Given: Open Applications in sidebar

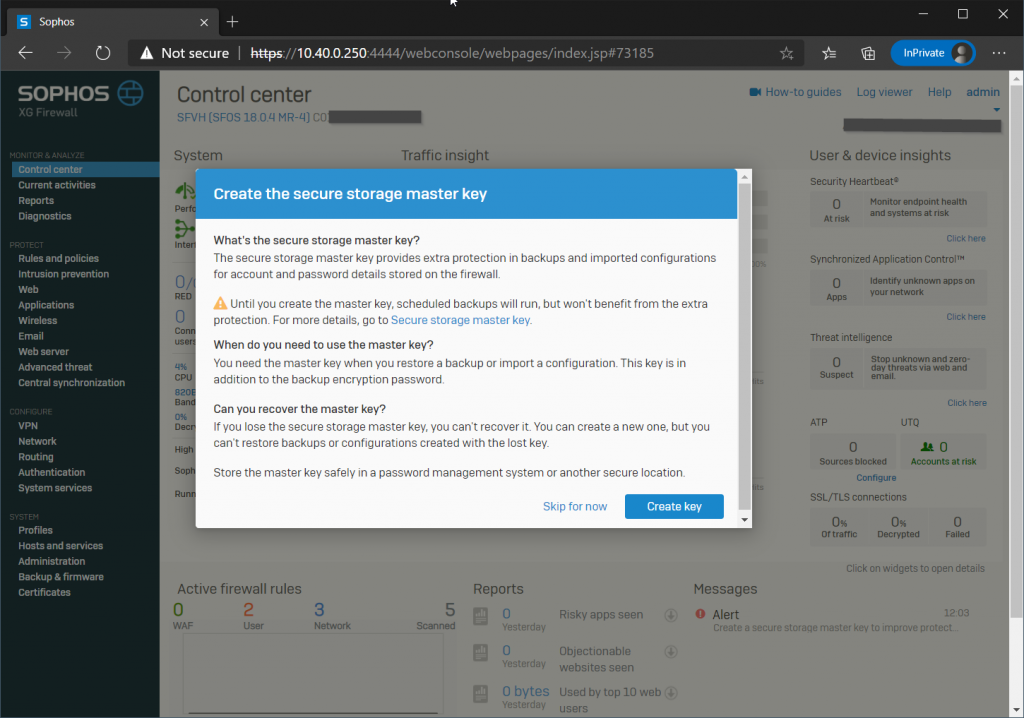Looking at the screenshot, I should [46, 305].
